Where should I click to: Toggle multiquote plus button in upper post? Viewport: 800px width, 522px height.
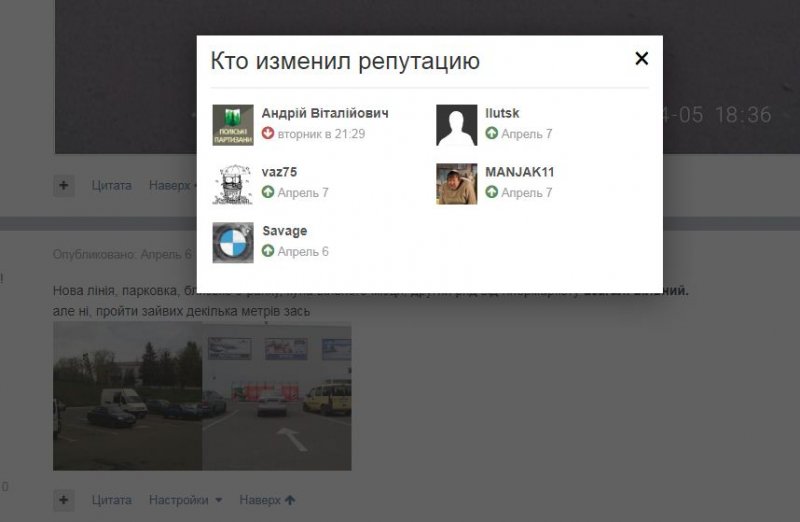[64, 185]
